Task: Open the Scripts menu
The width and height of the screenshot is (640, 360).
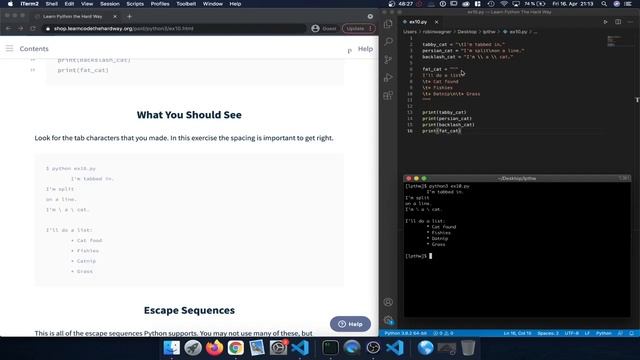Action: pos(135,4)
